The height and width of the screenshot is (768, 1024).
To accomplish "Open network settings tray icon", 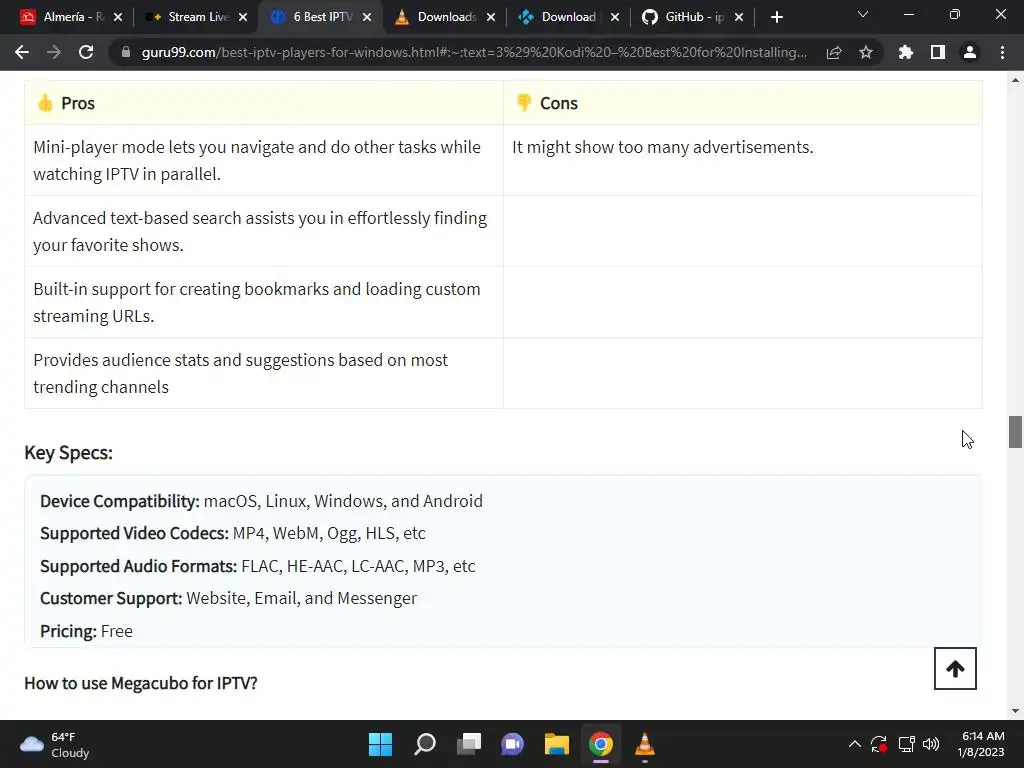I will 906,744.
